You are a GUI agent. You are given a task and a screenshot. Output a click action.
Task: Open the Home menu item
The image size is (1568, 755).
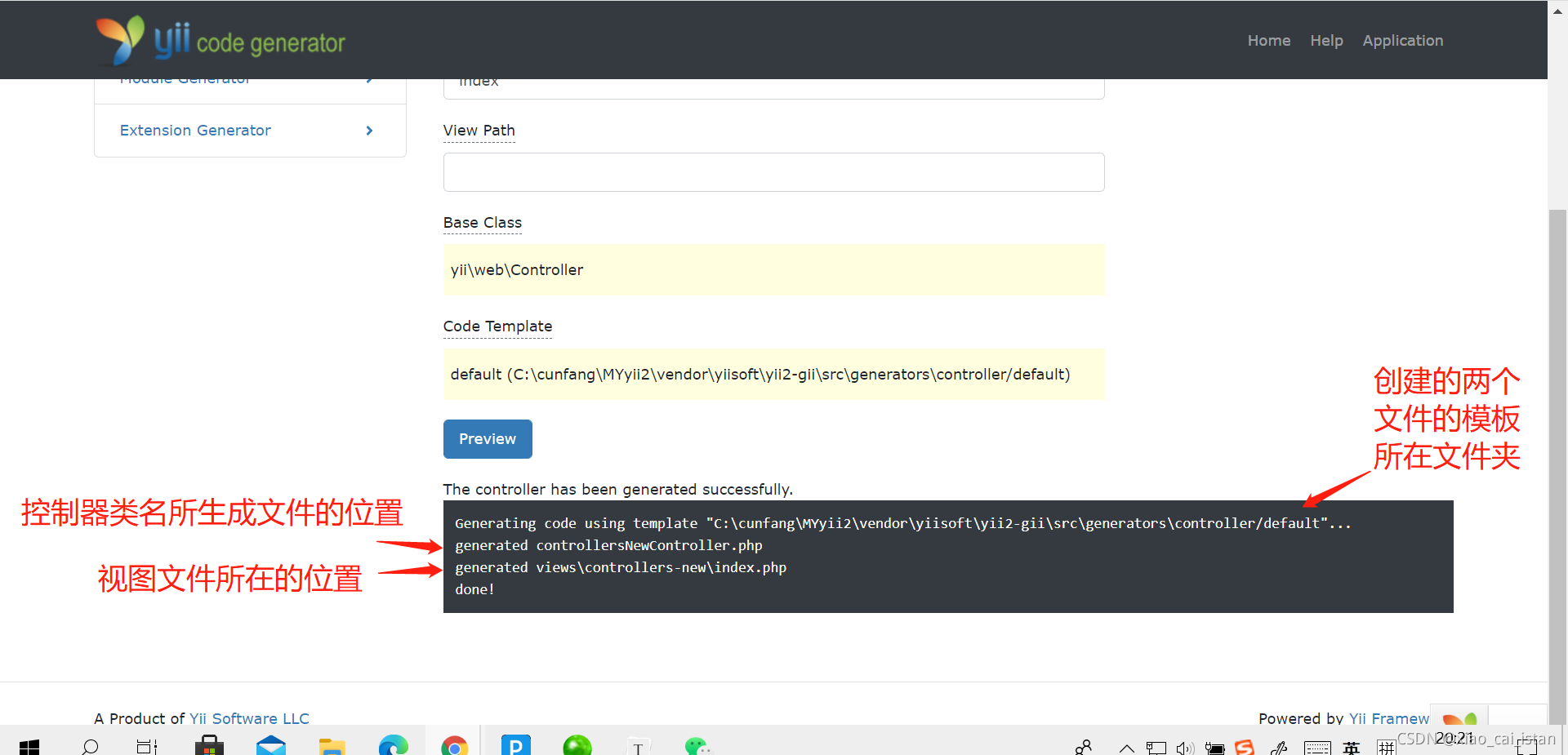(x=1268, y=40)
